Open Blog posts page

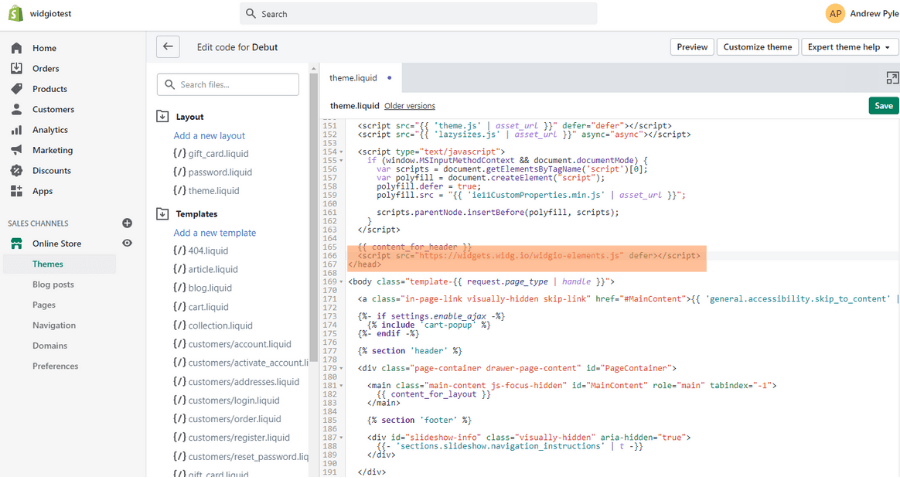tap(53, 285)
